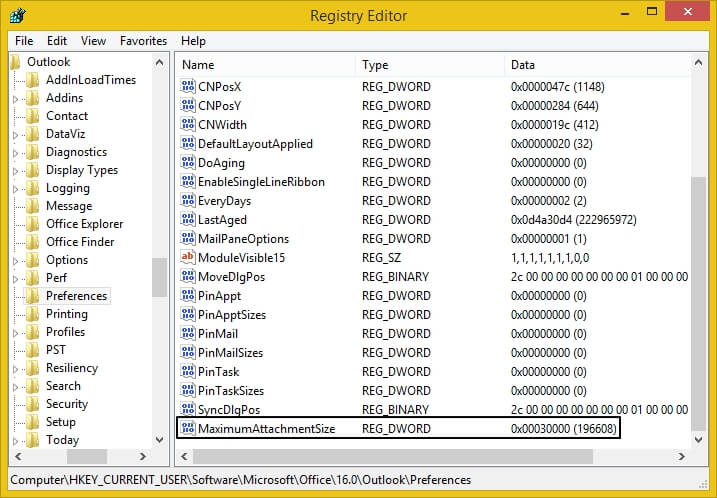Click the EveryDays value icon
This screenshot has width=717, height=498.
click(187, 200)
